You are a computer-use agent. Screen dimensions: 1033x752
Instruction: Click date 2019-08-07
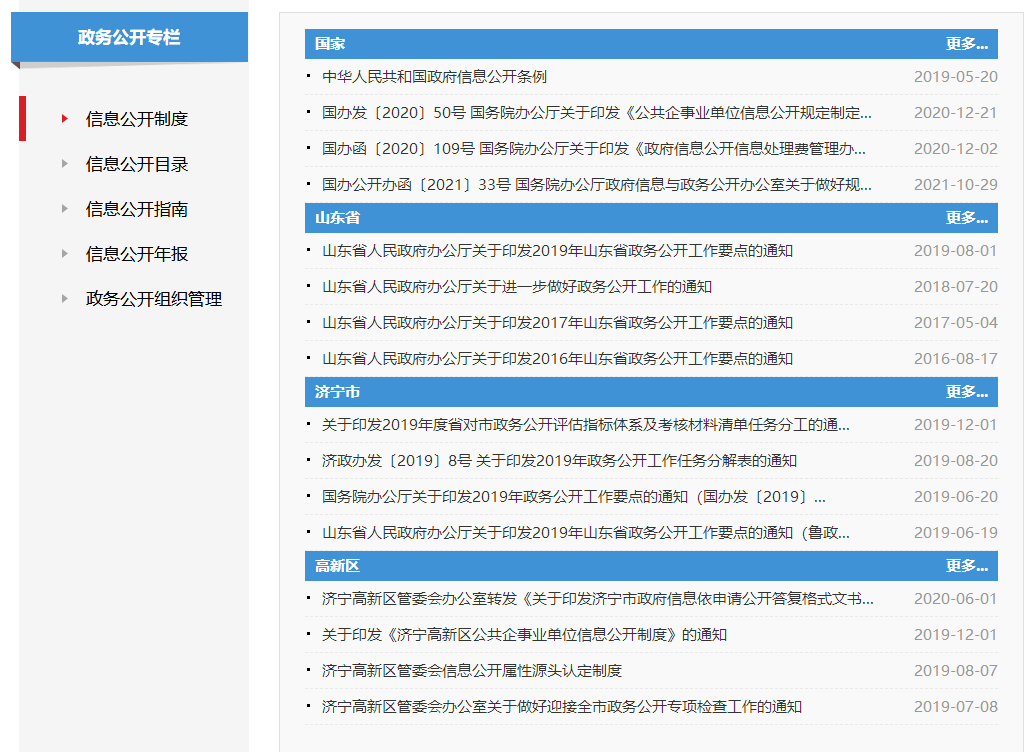pyautogui.click(x=956, y=671)
